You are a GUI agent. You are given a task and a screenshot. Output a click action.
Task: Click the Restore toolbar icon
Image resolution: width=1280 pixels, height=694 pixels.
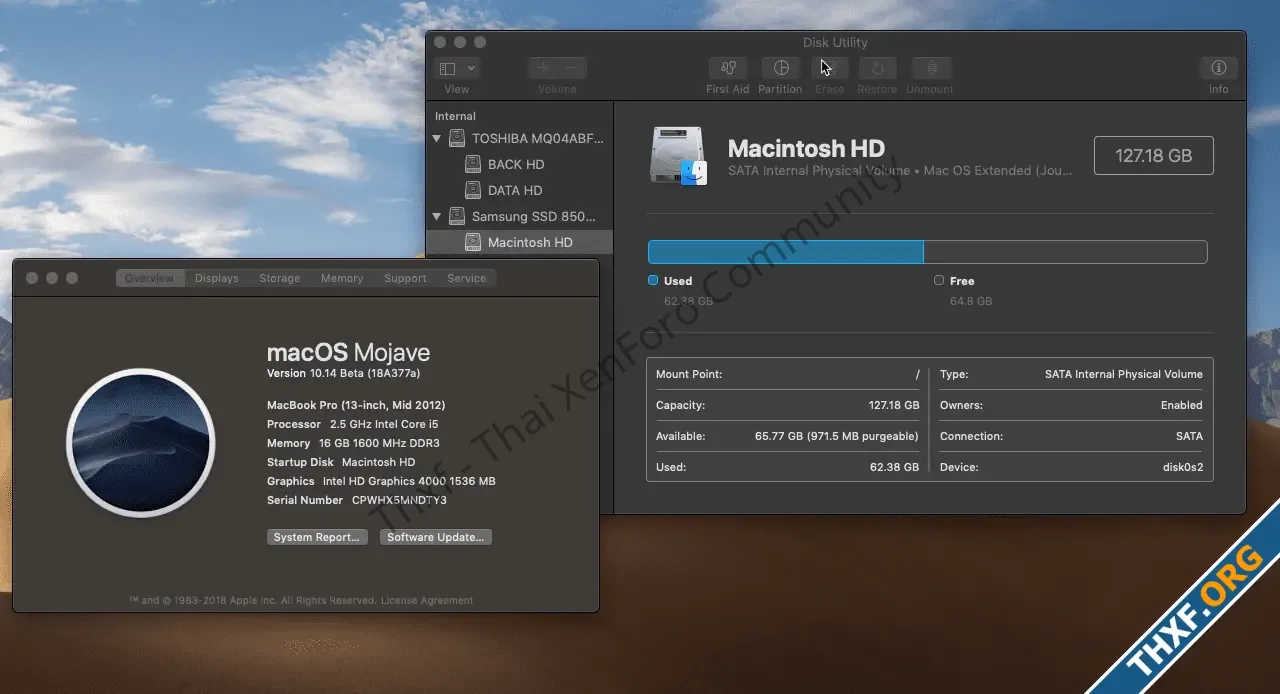click(x=877, y=68)
